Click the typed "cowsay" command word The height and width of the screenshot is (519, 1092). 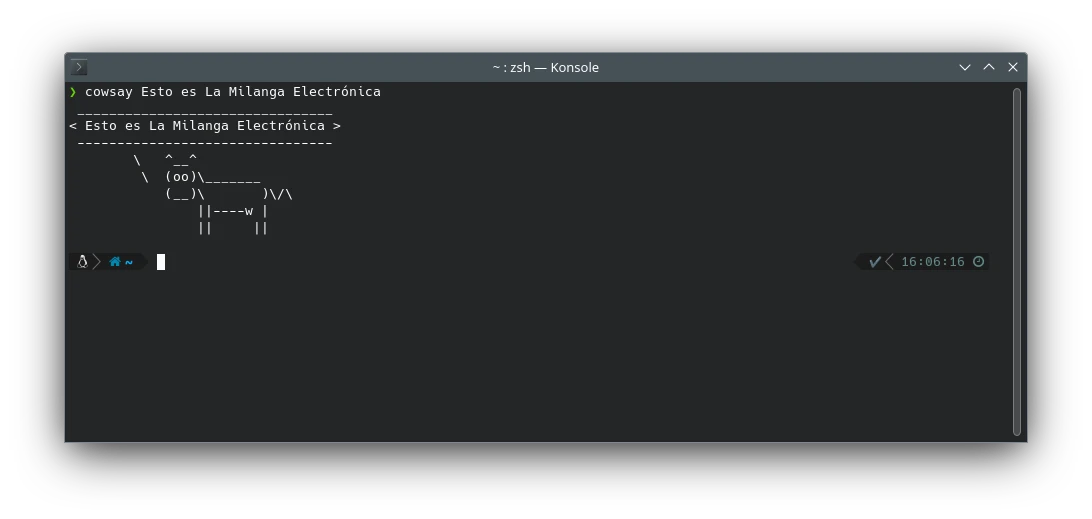pos(109,92)
